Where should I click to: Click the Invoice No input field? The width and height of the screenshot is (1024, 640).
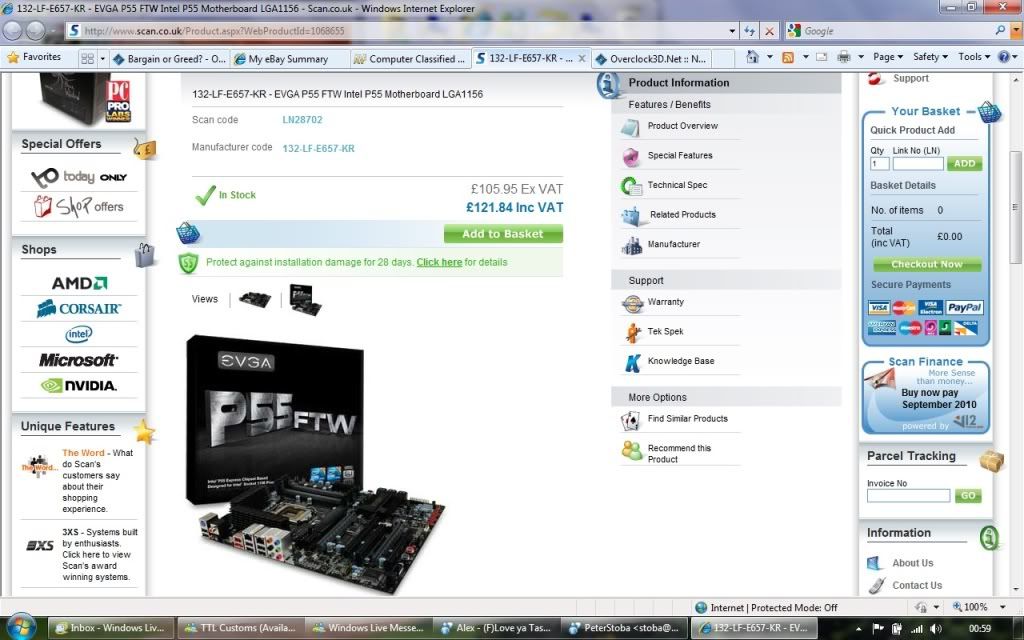[x=908, y=496]
